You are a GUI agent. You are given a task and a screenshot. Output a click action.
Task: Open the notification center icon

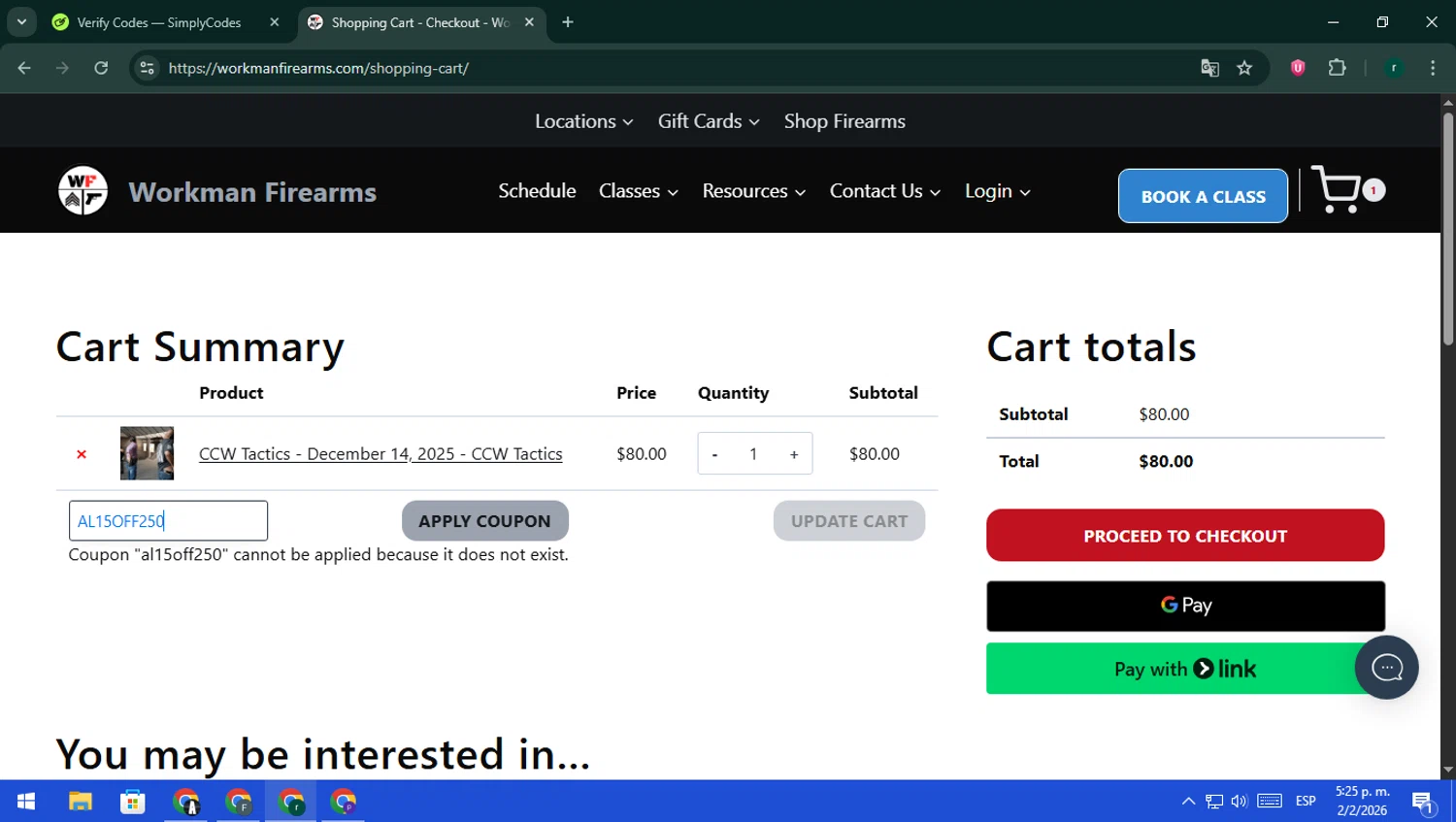(1423, 803)
